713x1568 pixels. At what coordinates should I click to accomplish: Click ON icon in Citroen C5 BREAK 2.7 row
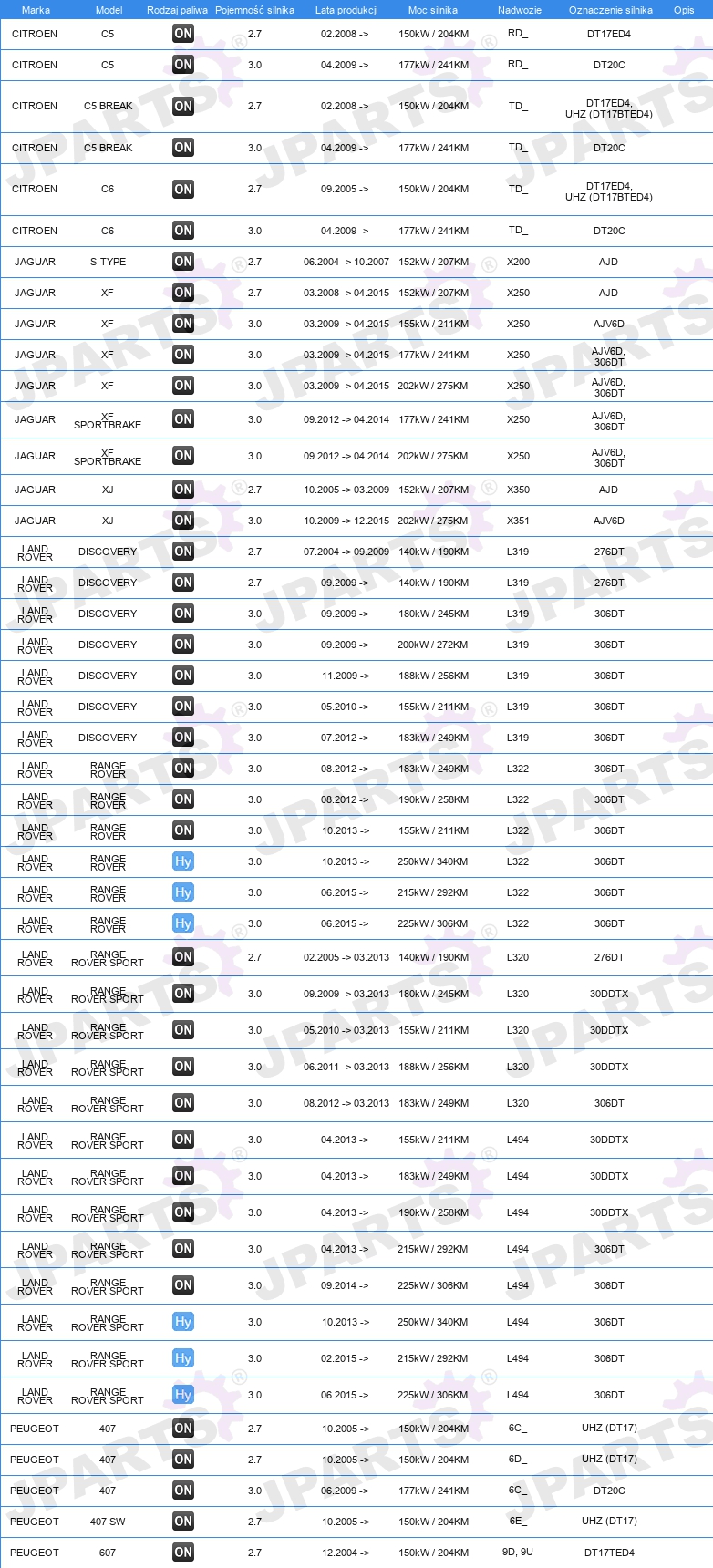183,106
